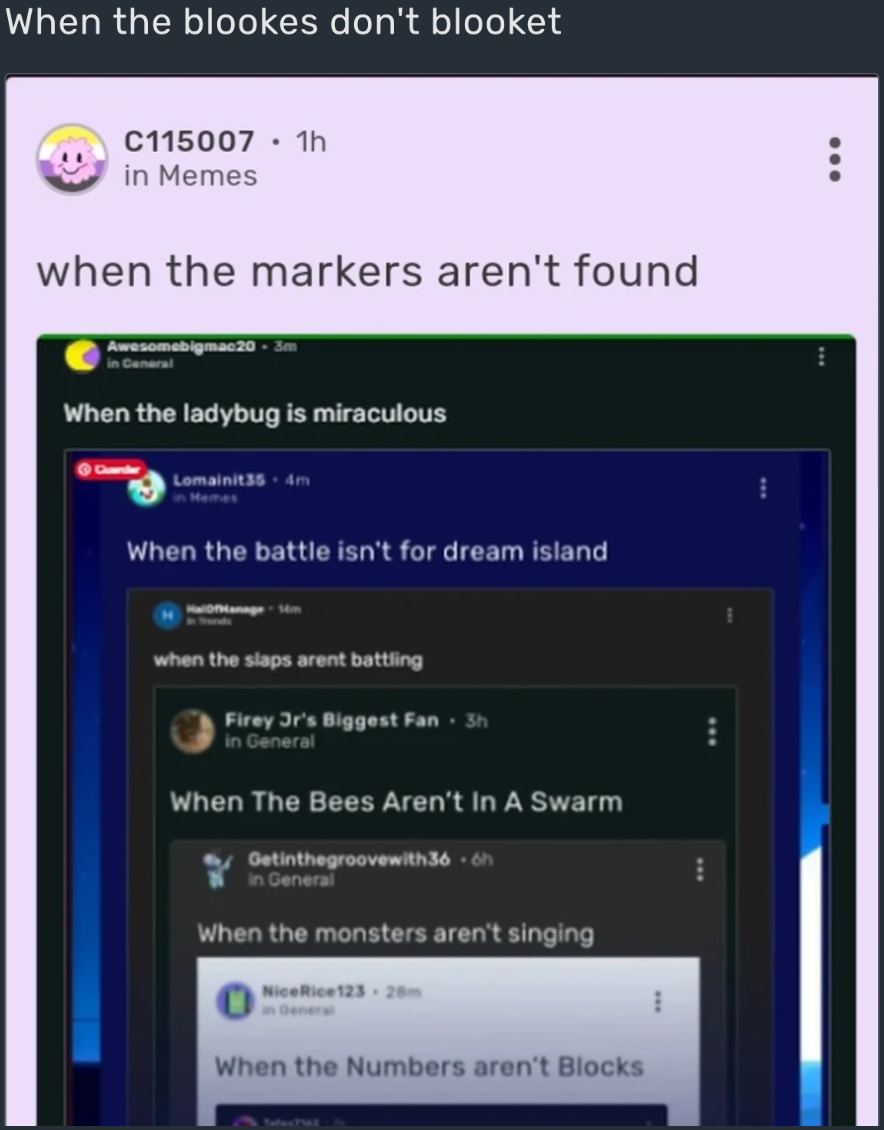
Task: Open three-dot menu on Lomainit35's post
Action: 764,488
